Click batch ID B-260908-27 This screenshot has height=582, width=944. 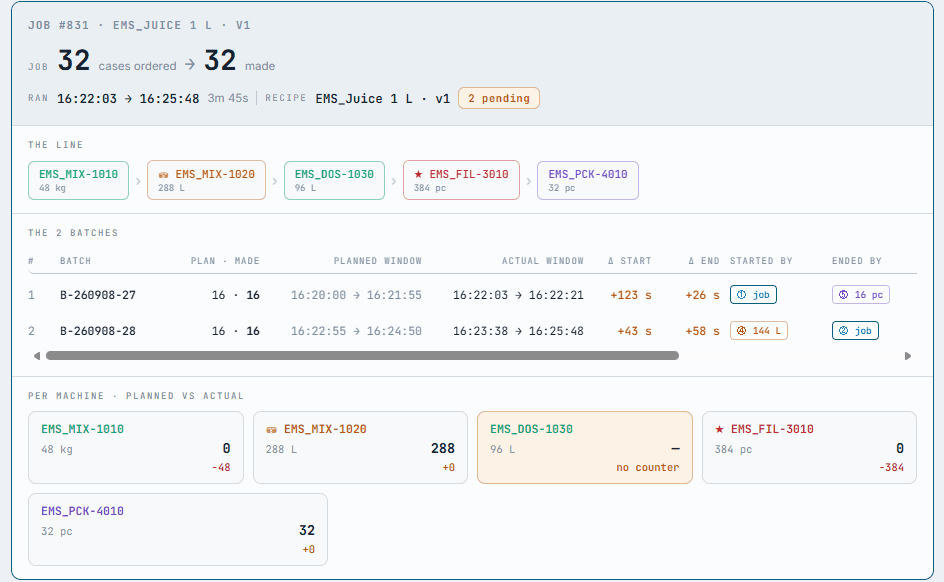point(98,295)
